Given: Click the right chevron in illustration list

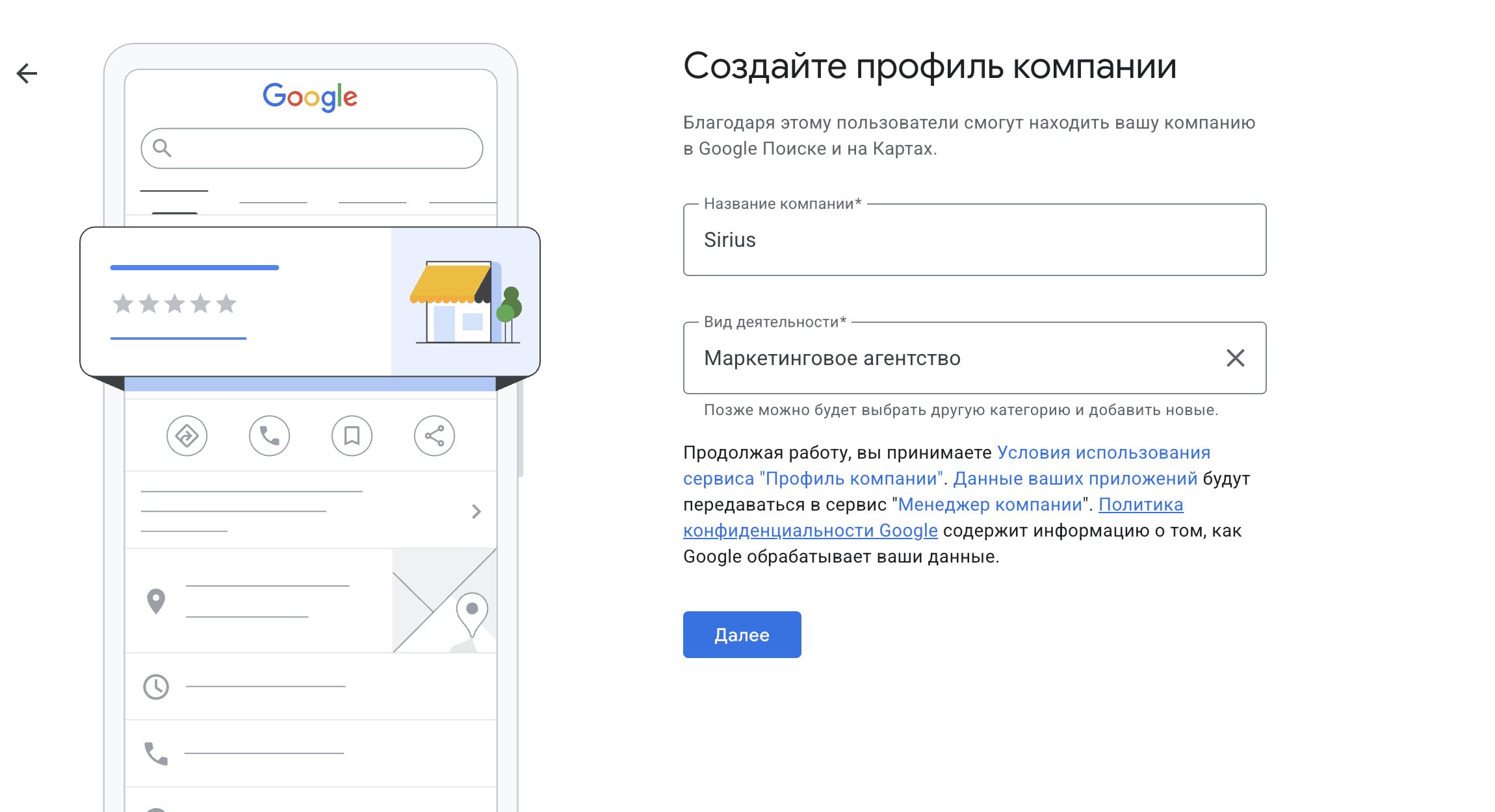Looking at the screenshot, I should 476,511.
